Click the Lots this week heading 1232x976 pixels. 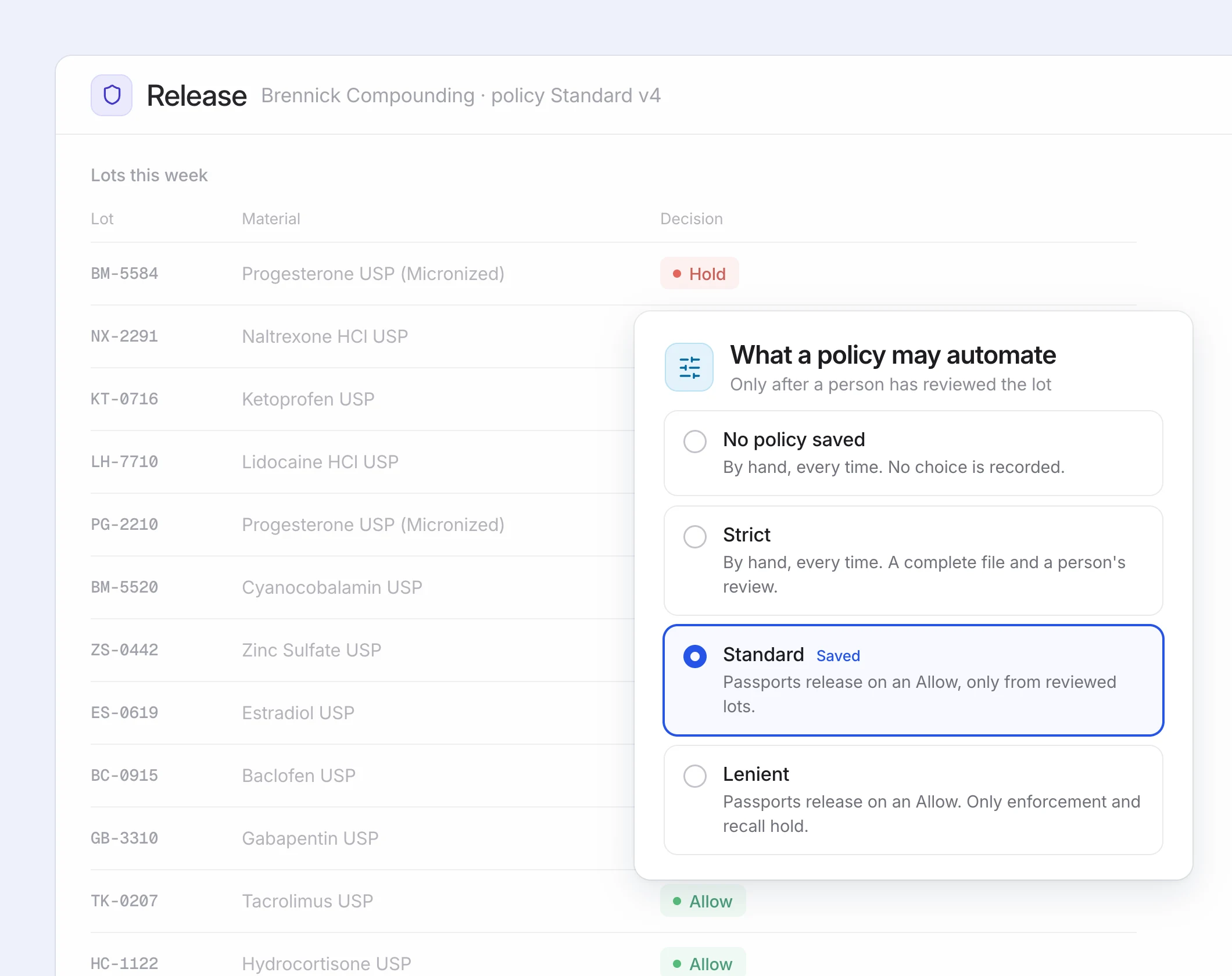point(149,175)
